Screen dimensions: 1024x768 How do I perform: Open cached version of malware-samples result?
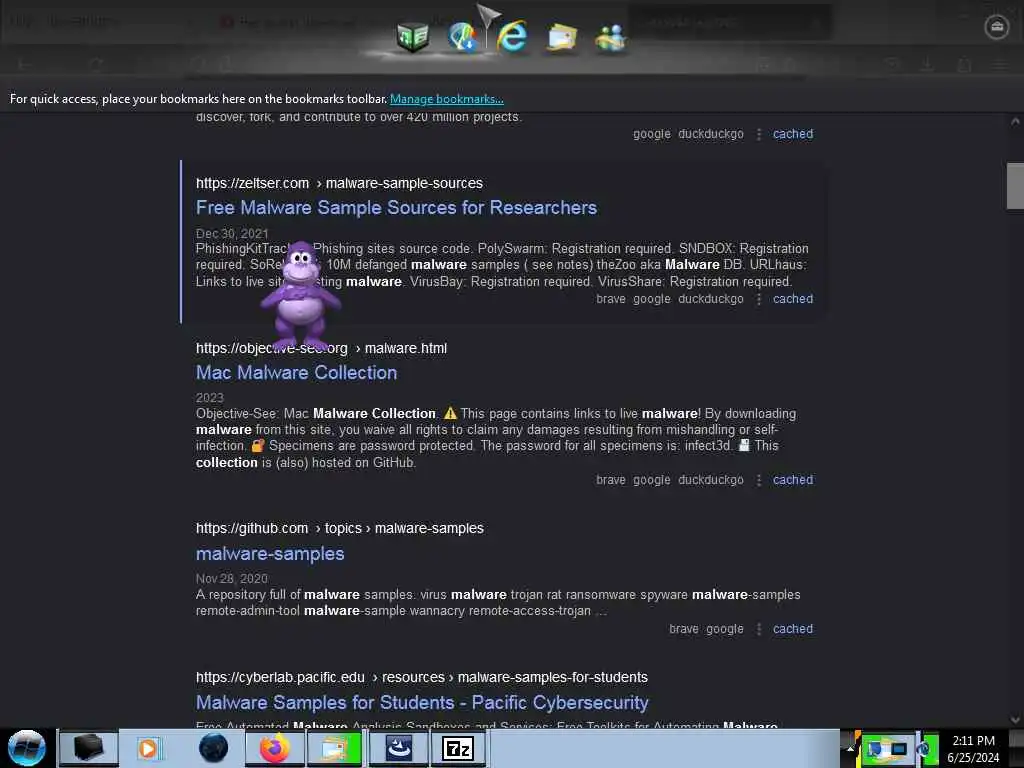793,629
